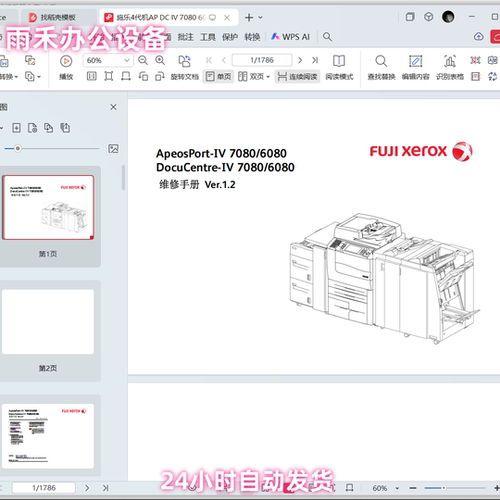Expand the 双页 dropdown arrow
500x500 pixels.
point(268,77)
